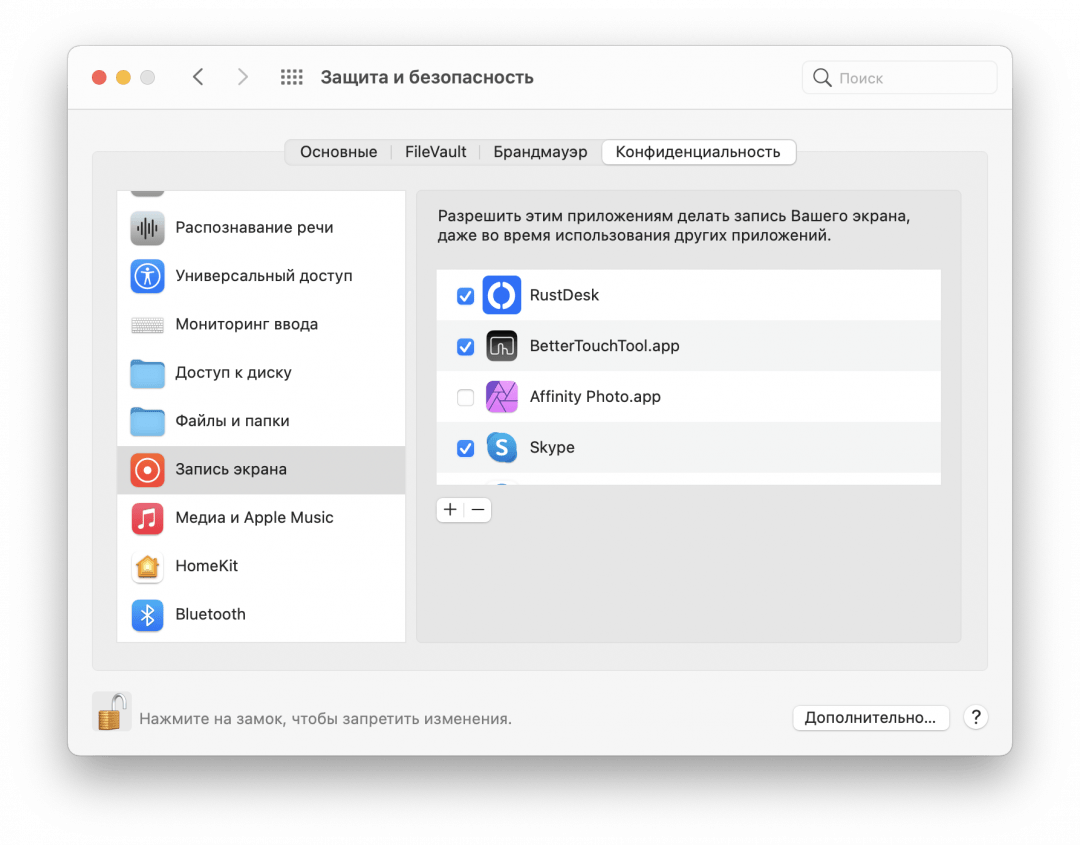Switch to the Брандмауэр tab
The height and width of the screenshot is (845, 1080).
point(540,152)
